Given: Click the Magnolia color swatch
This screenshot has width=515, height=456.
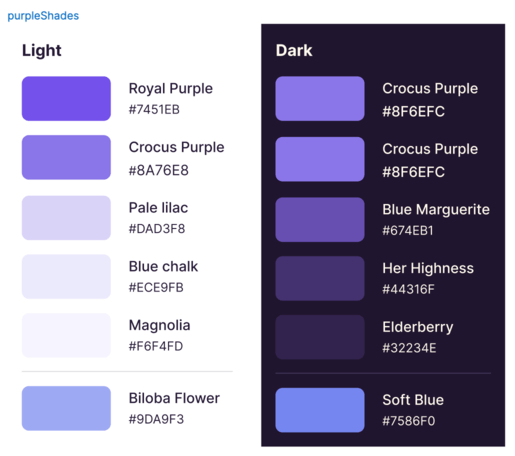Looking at the screenshot, I should coord(66,335).
